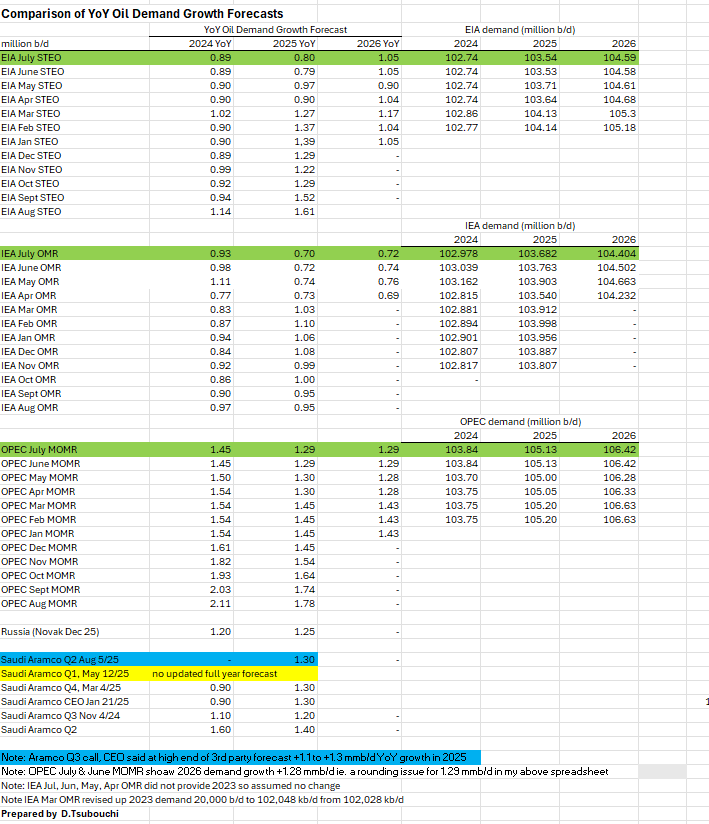Viewport: 709px width, 824px height.
Task: Select the EIA Feb STEO value 1.37
Action: (304, 128)
